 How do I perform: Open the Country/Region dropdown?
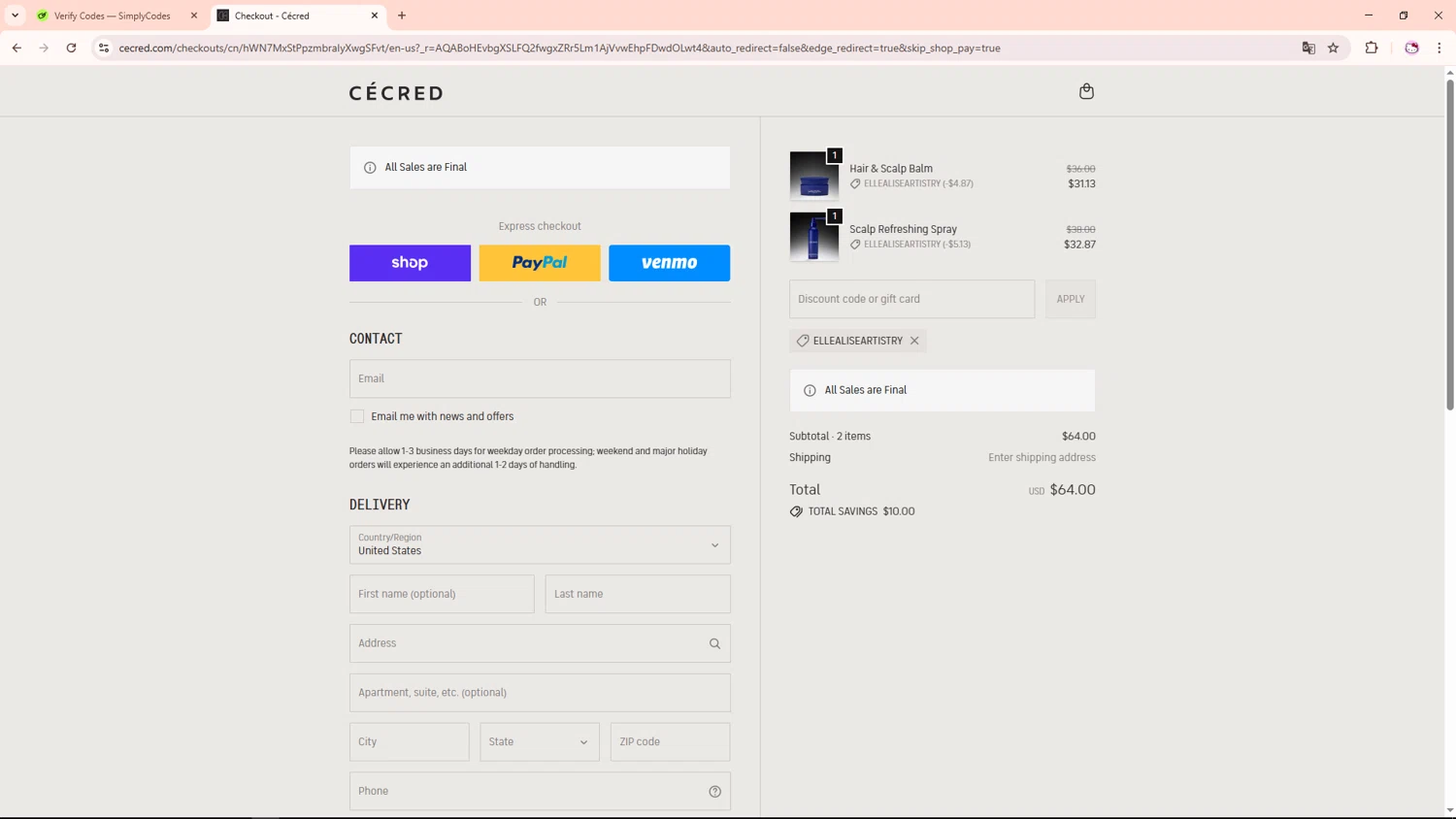pos(540,545)
